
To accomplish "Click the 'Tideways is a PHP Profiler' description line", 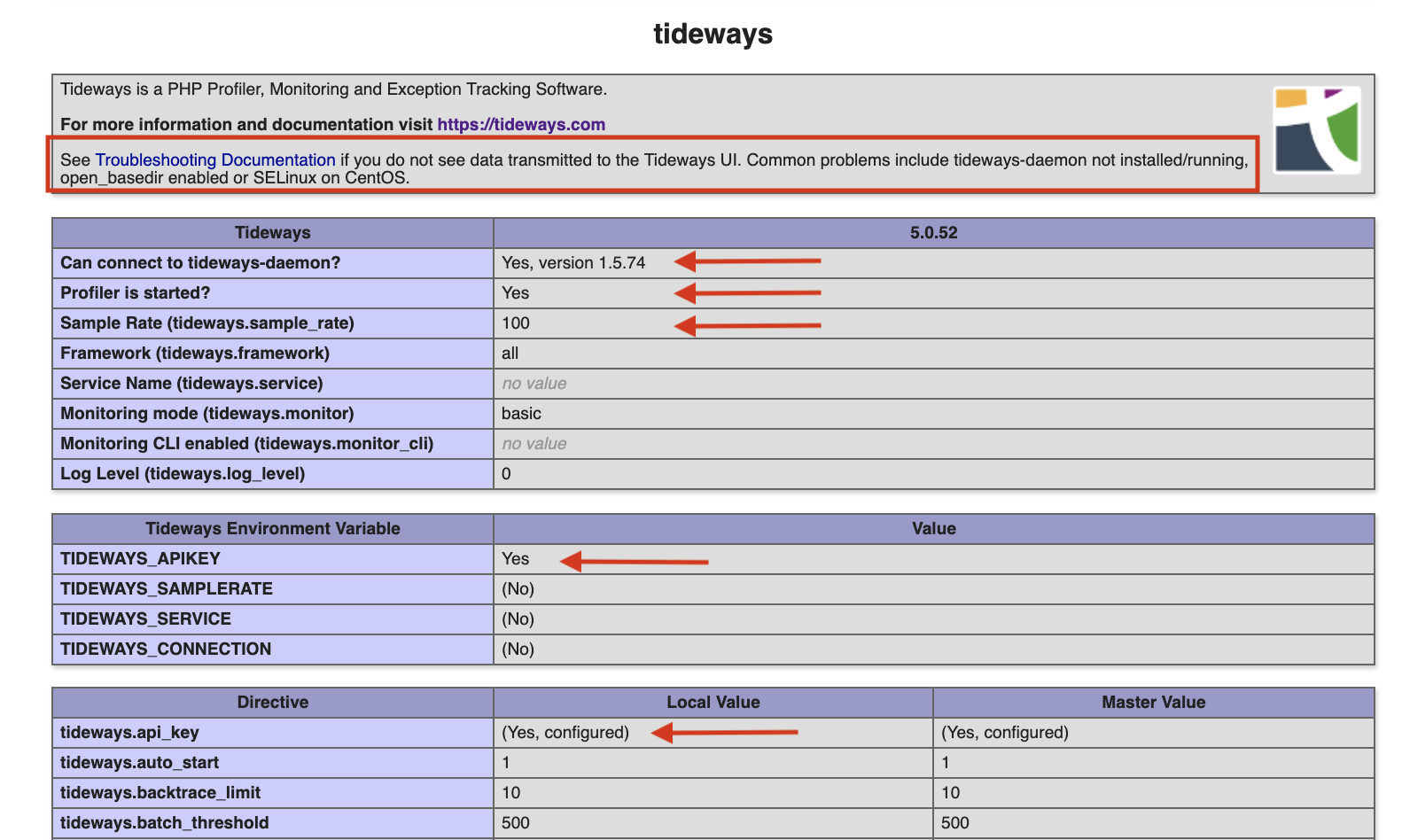I will click(x=334, y=89).
